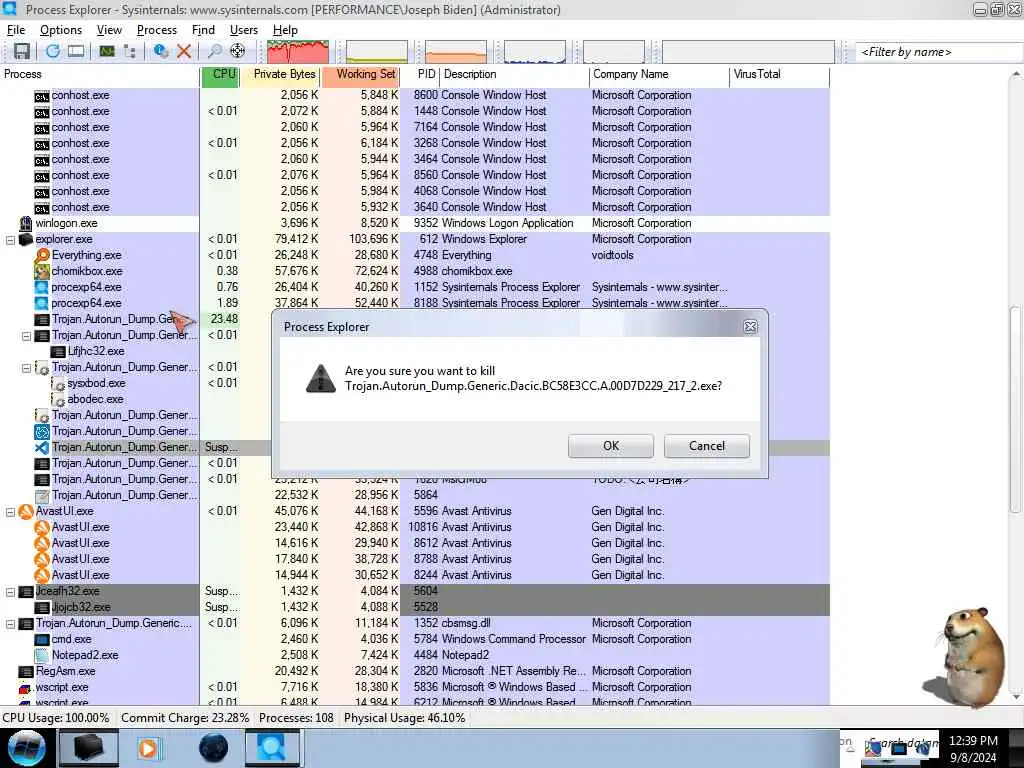Select the winlogon.exe process icon
Image resolution: width=1024 pixels, height=768 pixels.
[x=25, y=223]
